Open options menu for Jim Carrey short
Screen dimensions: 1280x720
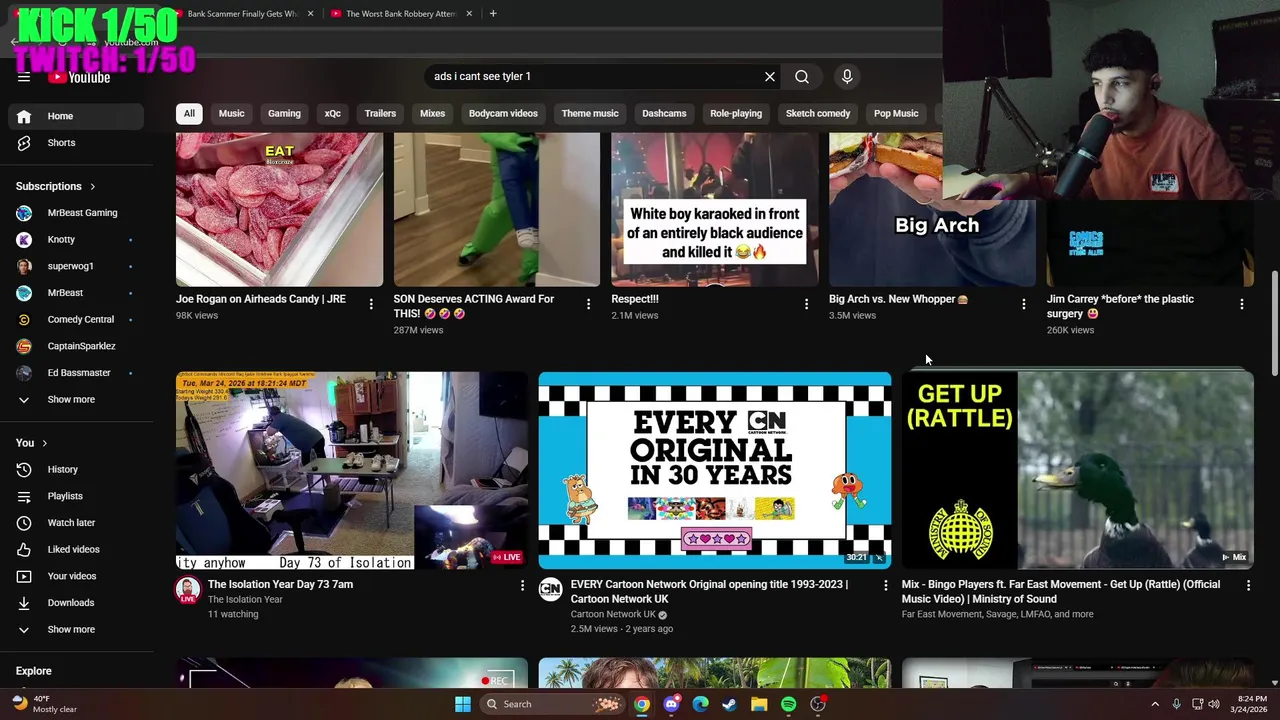1242,304
